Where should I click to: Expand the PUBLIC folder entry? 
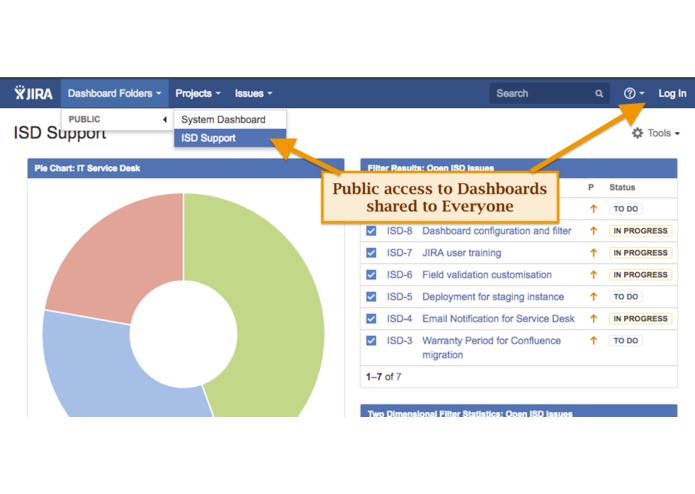pos(117,119)
